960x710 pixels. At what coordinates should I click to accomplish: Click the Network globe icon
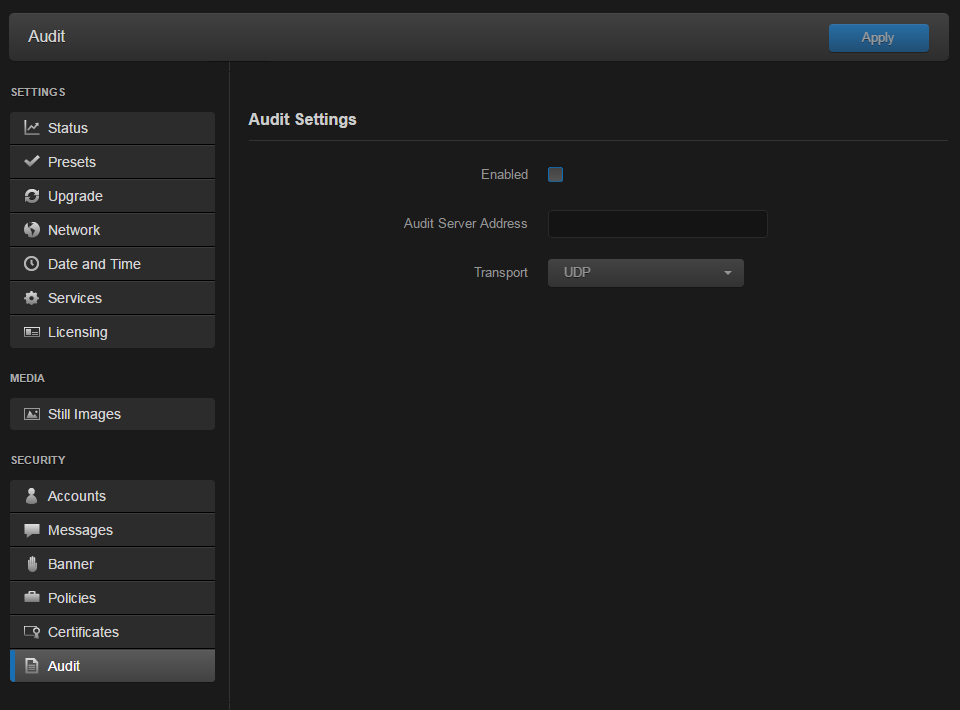[31, 229]
